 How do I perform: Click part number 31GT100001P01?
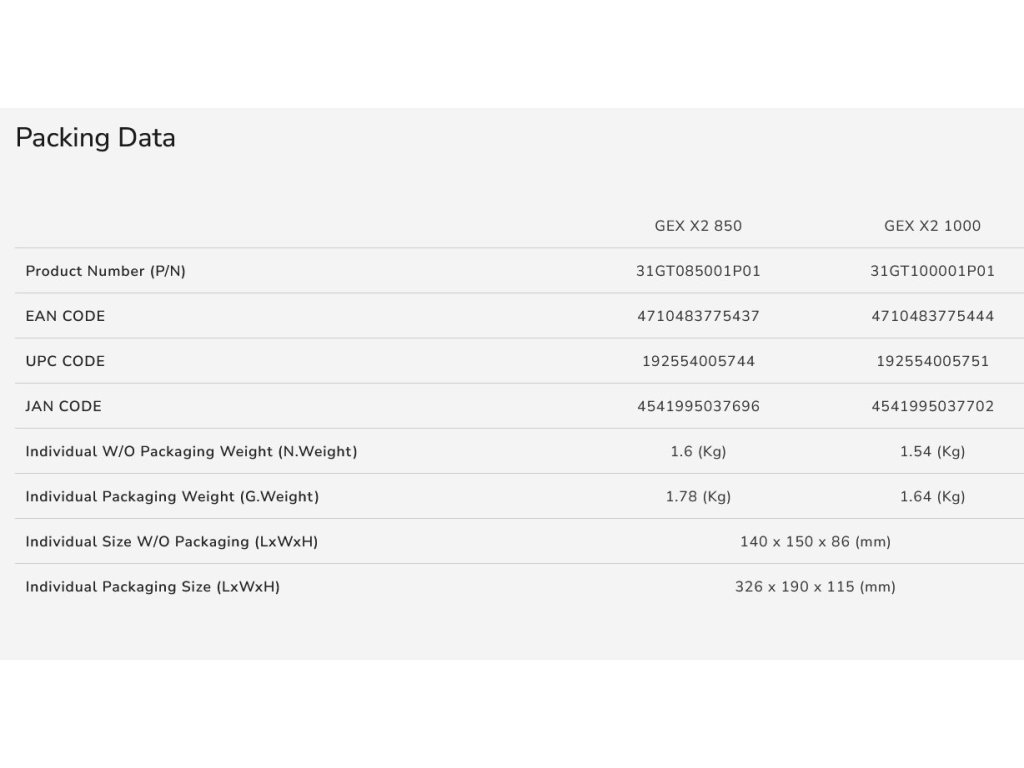(932, 271)
